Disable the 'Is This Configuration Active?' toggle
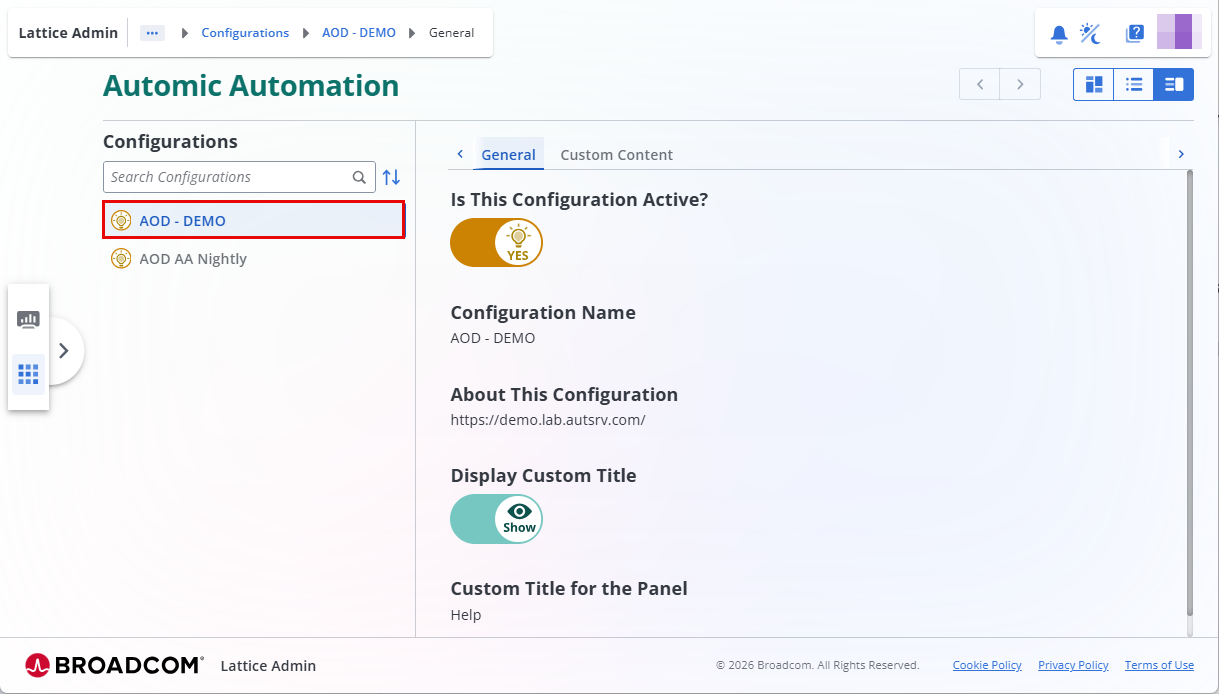The height and width of the screenshot is (694, 1219). click(497, 242)
